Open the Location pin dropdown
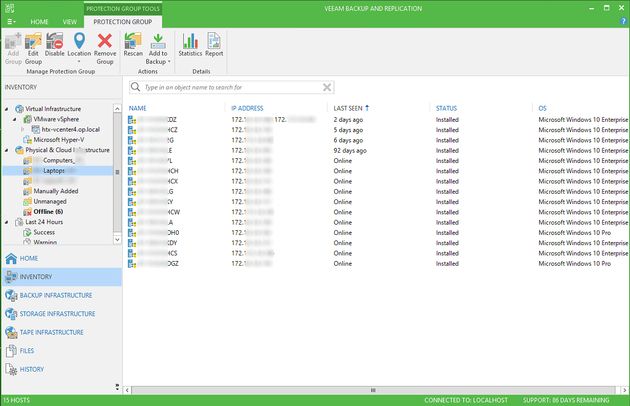The image size is (630, 406). point(79,48)
